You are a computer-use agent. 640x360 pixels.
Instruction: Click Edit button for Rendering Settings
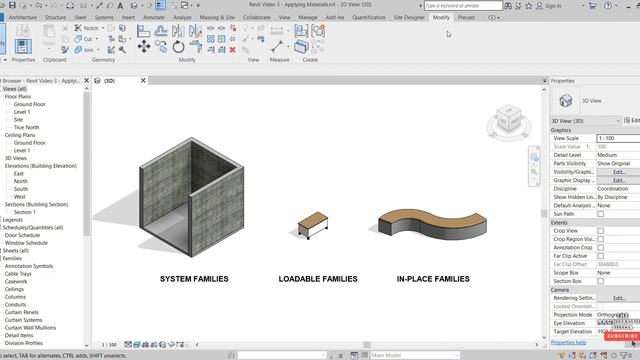tap(618, 298)
